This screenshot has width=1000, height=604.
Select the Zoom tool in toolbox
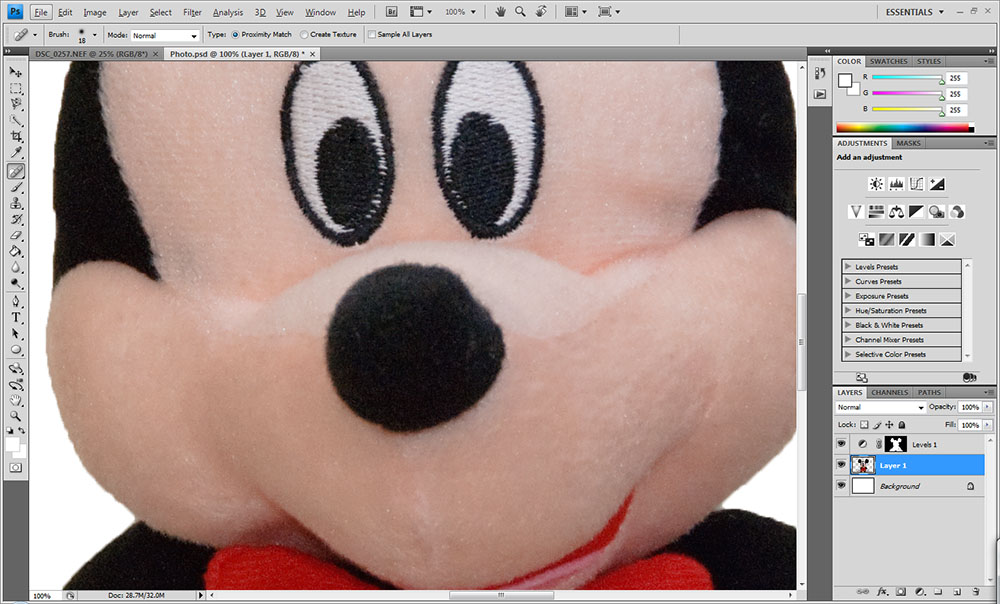(16, 416)
